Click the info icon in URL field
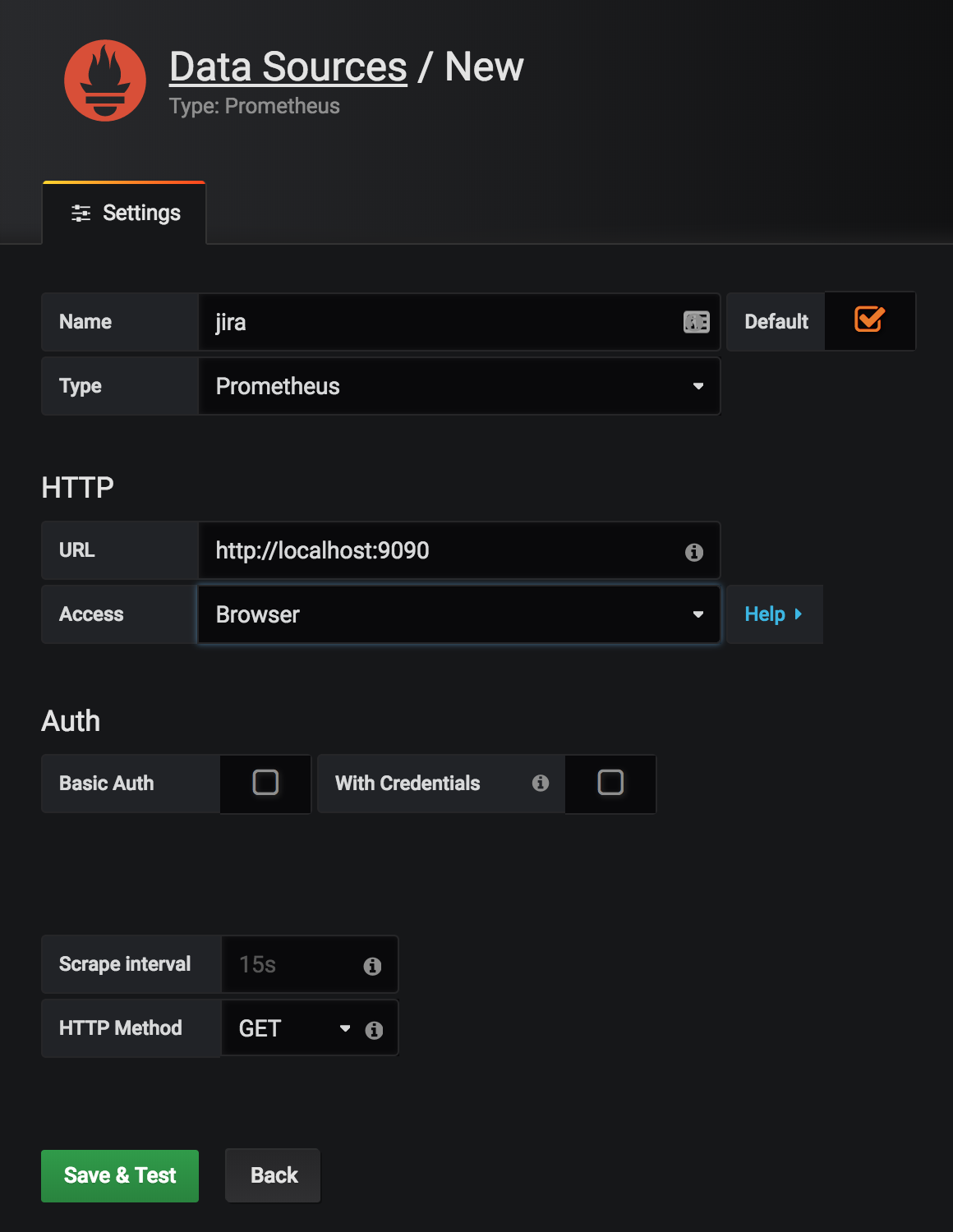953x1232 pixels. coord(694,552)
